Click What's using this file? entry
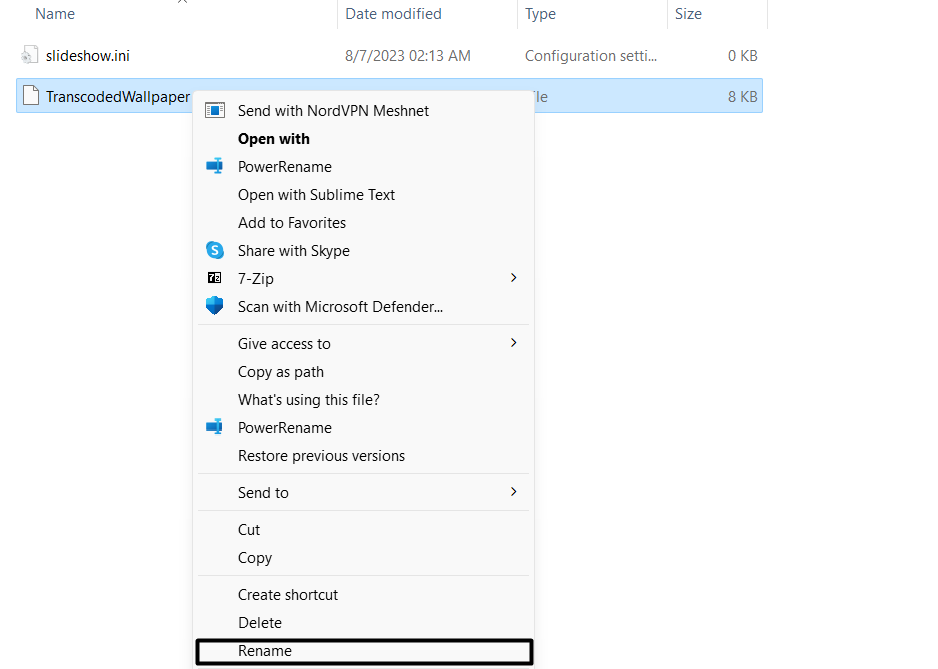938x669 pixels. pyautogui.click(x=308, y=400)
